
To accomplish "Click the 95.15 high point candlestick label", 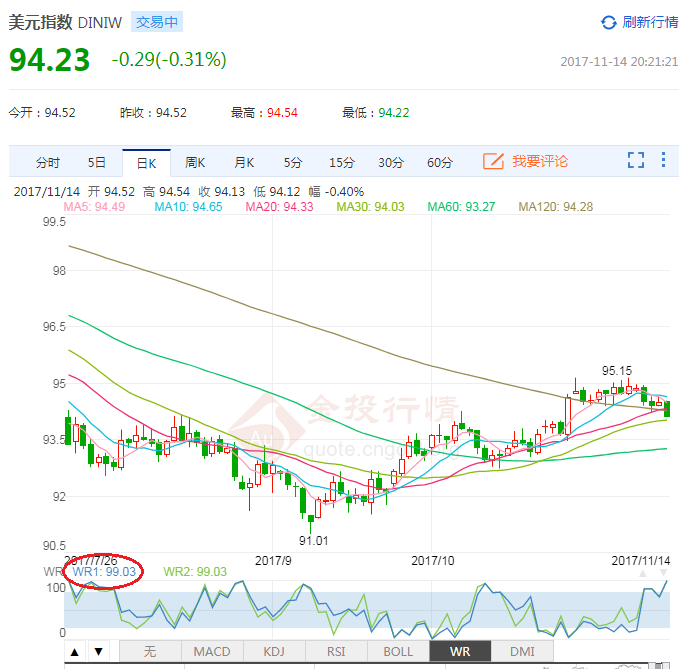I will click(616, 371).
